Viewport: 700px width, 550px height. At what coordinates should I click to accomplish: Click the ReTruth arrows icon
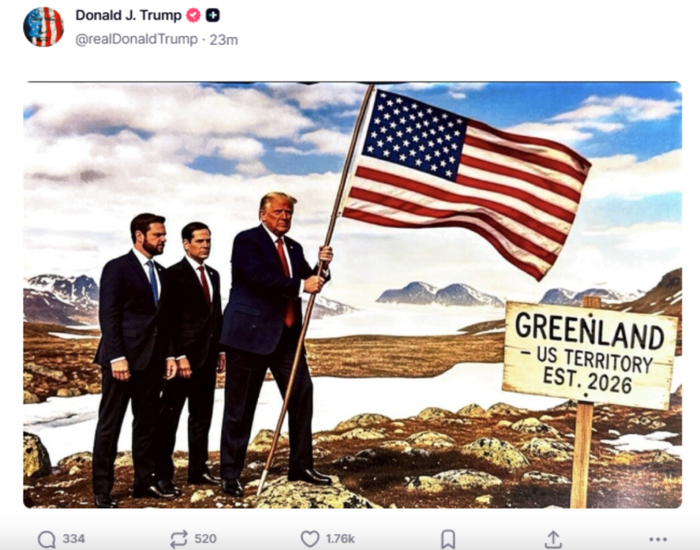tap(179, 539)
